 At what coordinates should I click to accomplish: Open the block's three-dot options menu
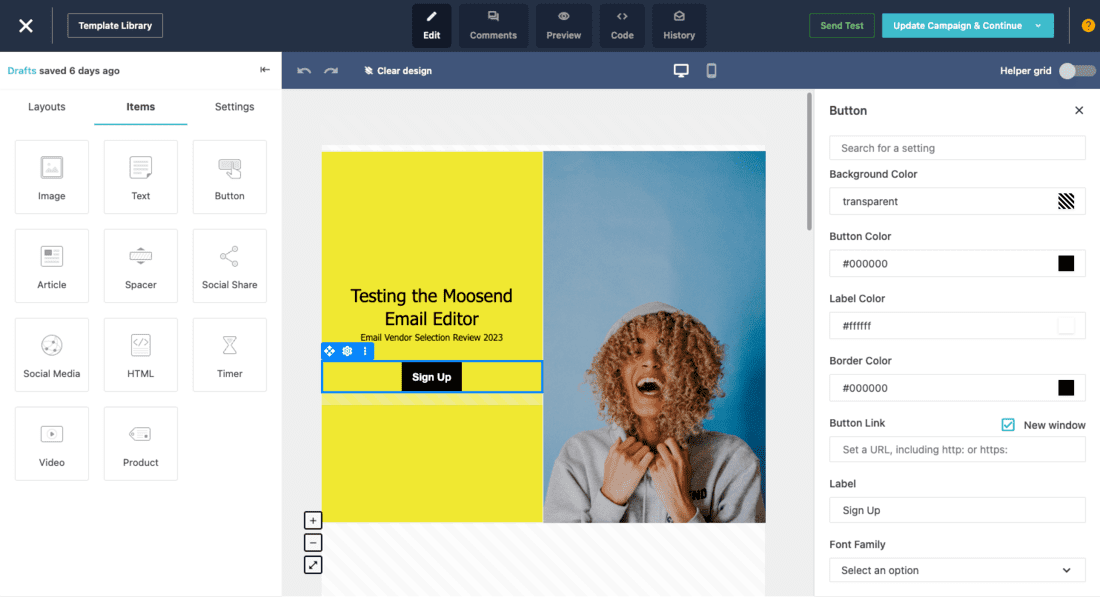[x=365, y=351]
